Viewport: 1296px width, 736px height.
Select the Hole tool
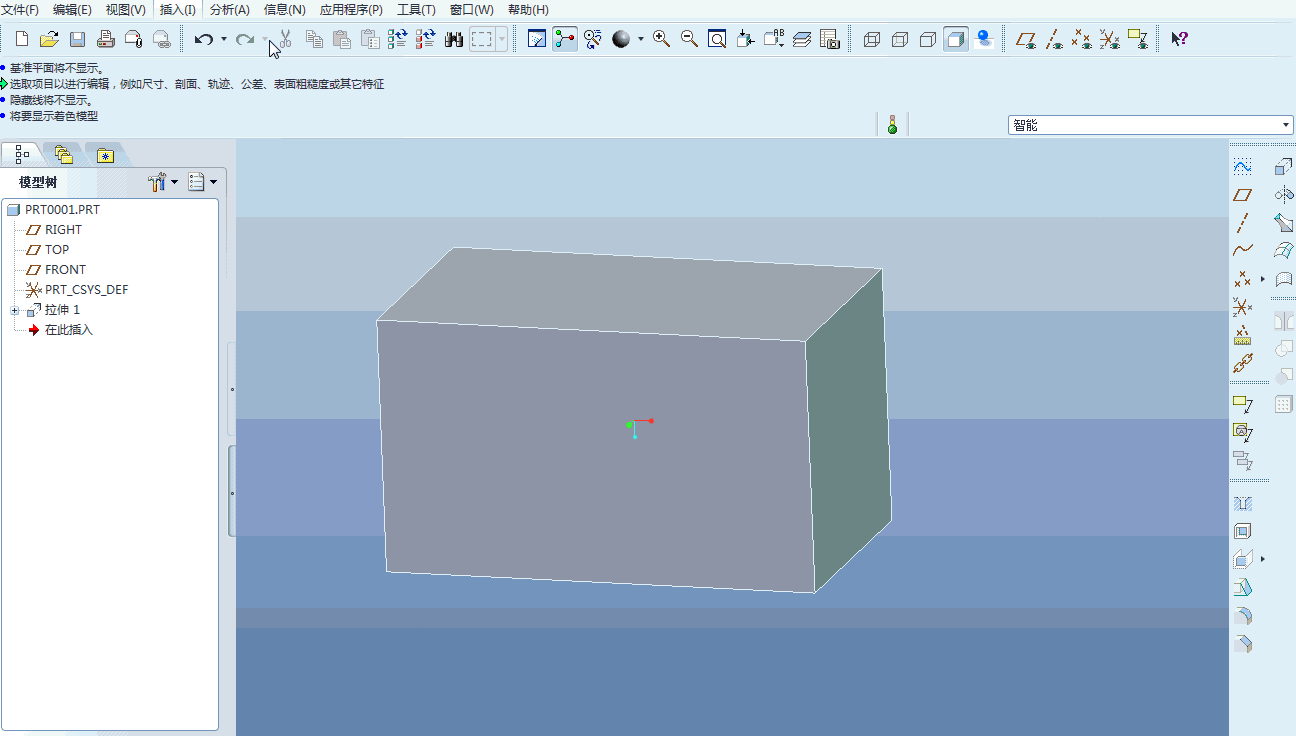(x=1242, y=503)
